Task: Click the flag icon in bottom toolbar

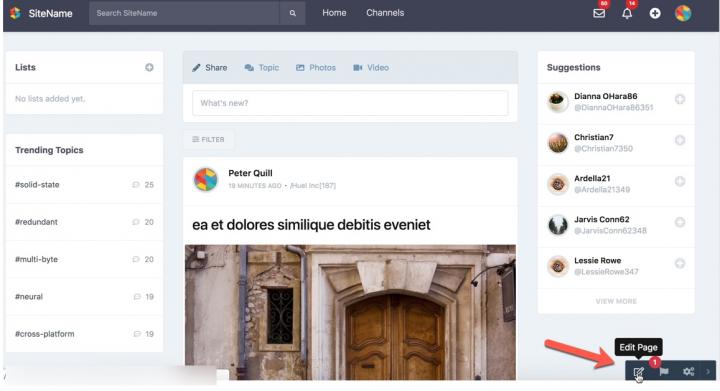Action: pyautogui.click(x=664, y=371)
